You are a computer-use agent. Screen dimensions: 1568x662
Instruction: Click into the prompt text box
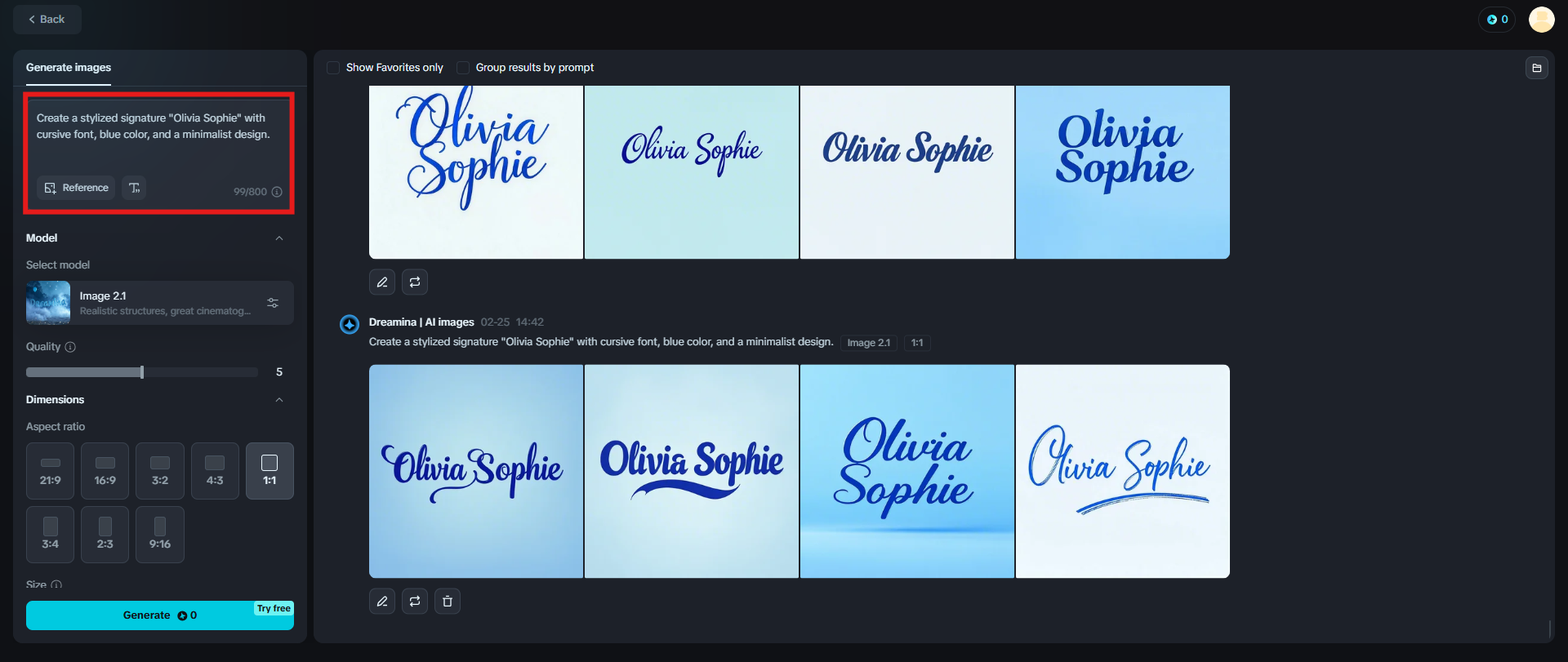point(158,135)
